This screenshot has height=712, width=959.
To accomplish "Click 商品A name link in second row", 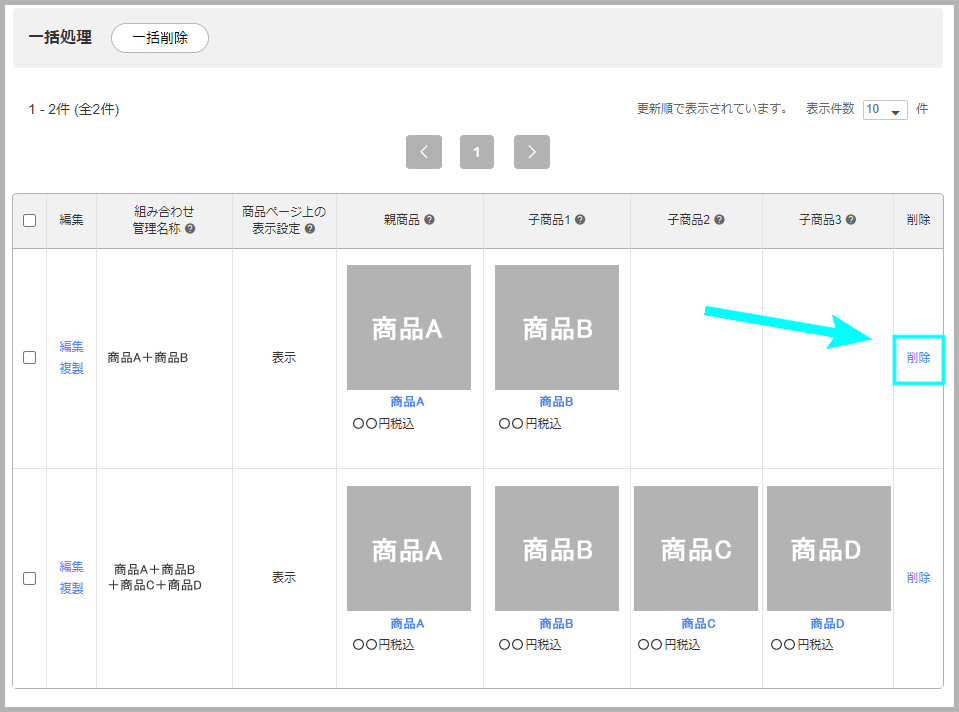I will 407,624.
